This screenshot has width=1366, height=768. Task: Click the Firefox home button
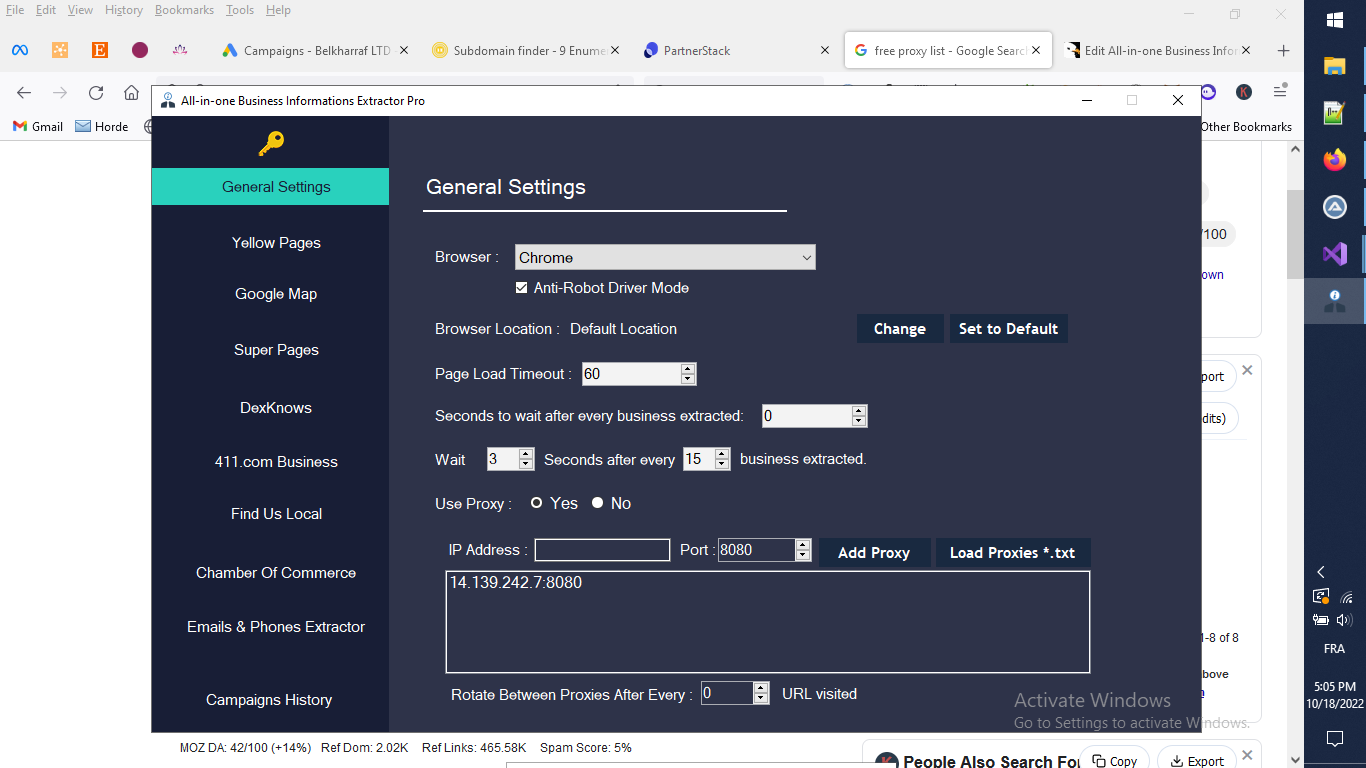(x=131, y=92)
